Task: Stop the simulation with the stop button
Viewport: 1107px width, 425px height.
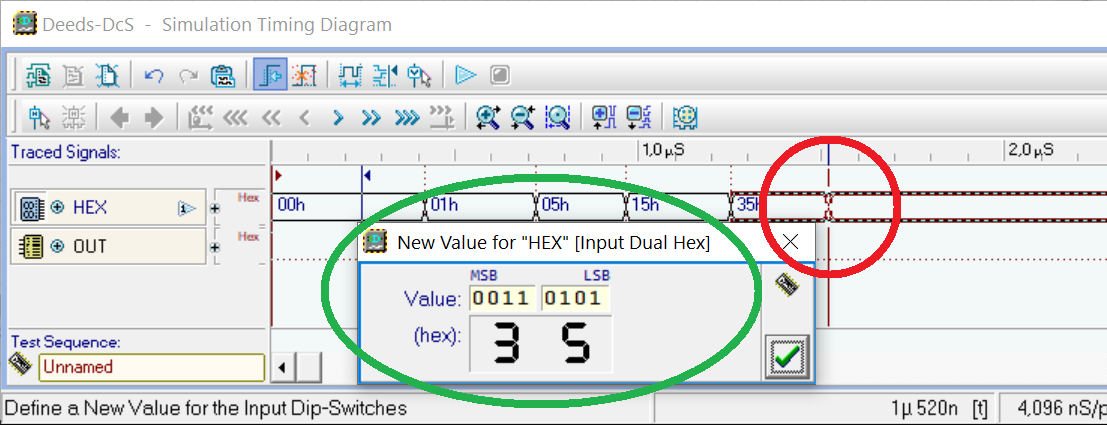Action: (x=500, y=75)
